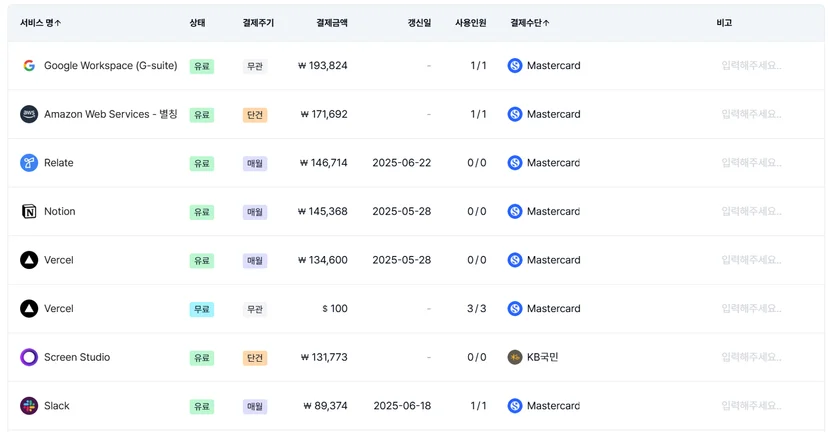The width and height of the screenshot is (828, 435).
Task: Click the Slack logo icon
Action: tap(29, 406)
